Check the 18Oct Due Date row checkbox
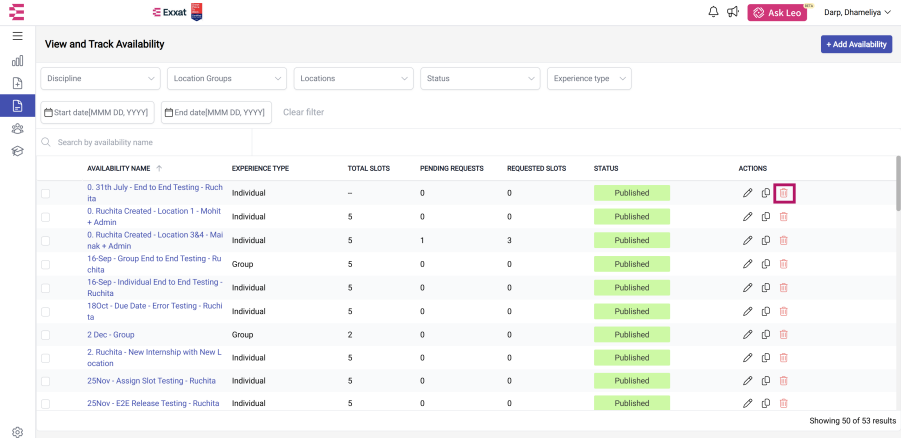This screenshot has height=438, width=902. point(45,312)
